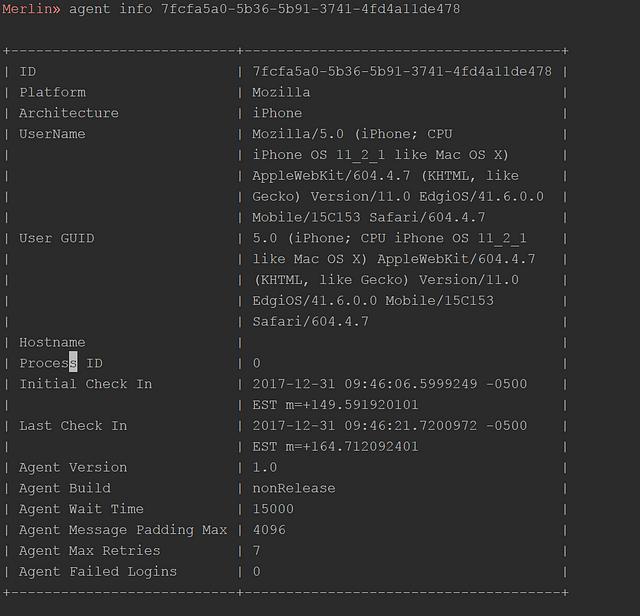Click the Merlin» prompt text
The height and width of the screenshot is (616, 640).
[x=30, y=9]
